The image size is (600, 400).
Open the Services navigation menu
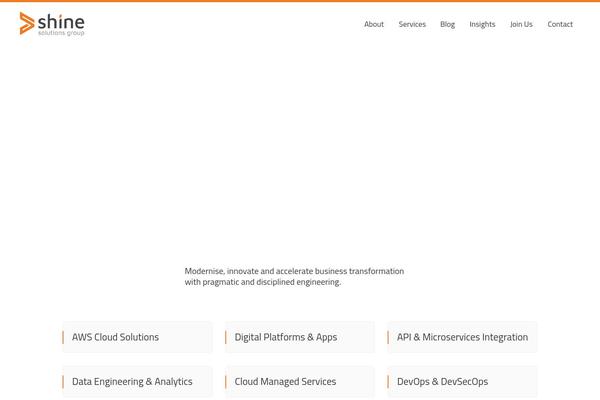pyautogui.click(x=412, y=24)
